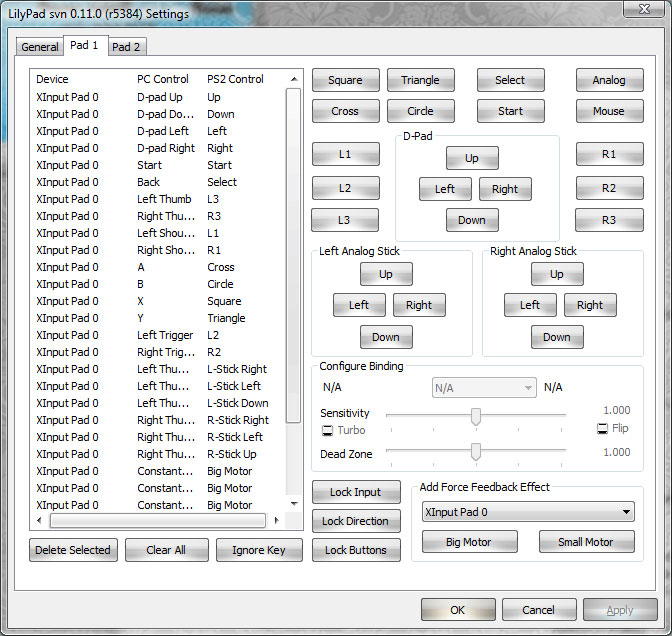
Task: Bind the R1 button
Action: [x=609, y=154]
